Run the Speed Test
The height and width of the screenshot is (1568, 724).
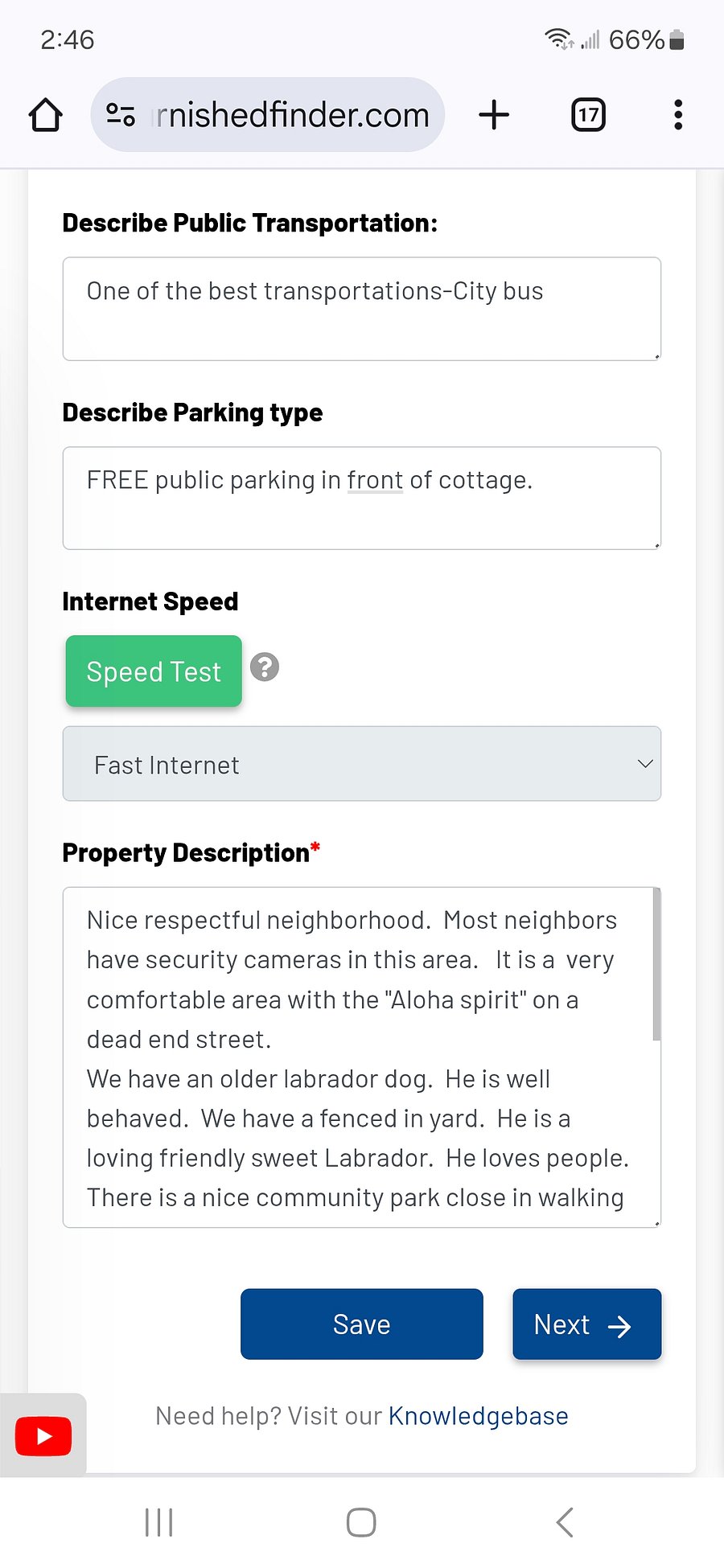pyautogui.click(x=154, y=671)
